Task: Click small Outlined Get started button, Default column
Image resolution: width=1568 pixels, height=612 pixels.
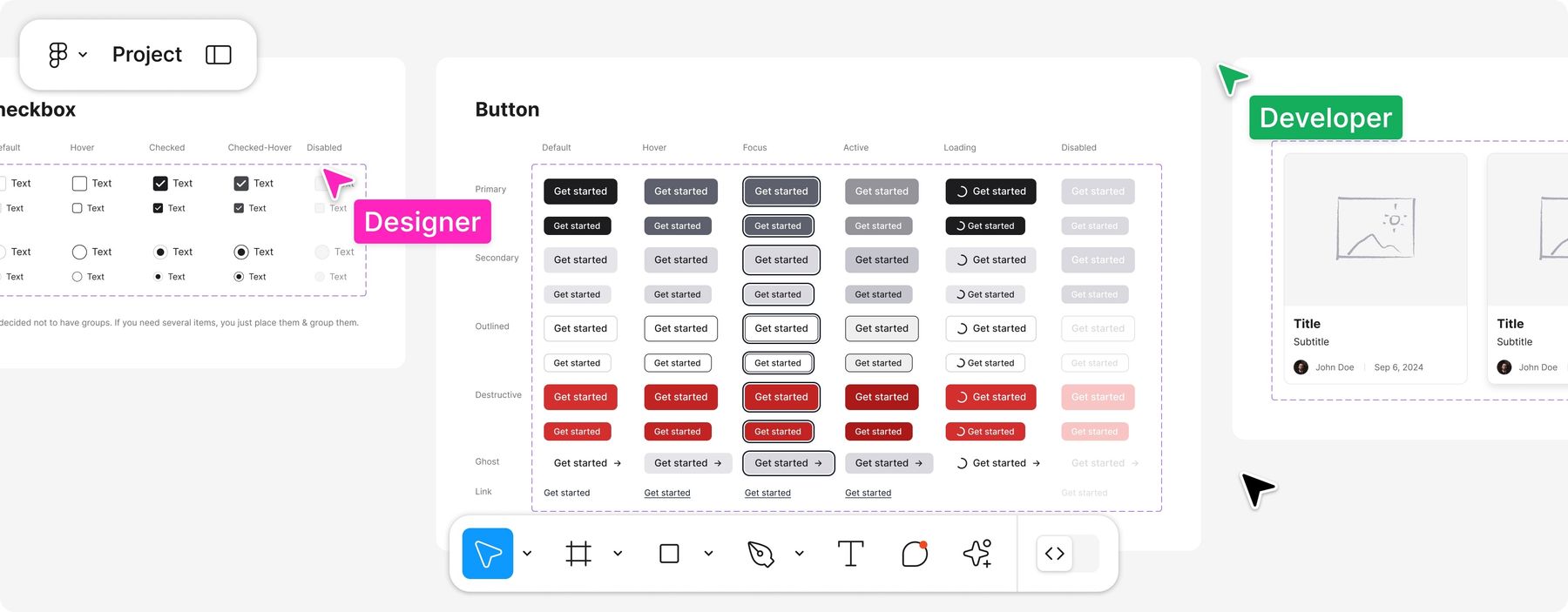Action: click(577, 363)
